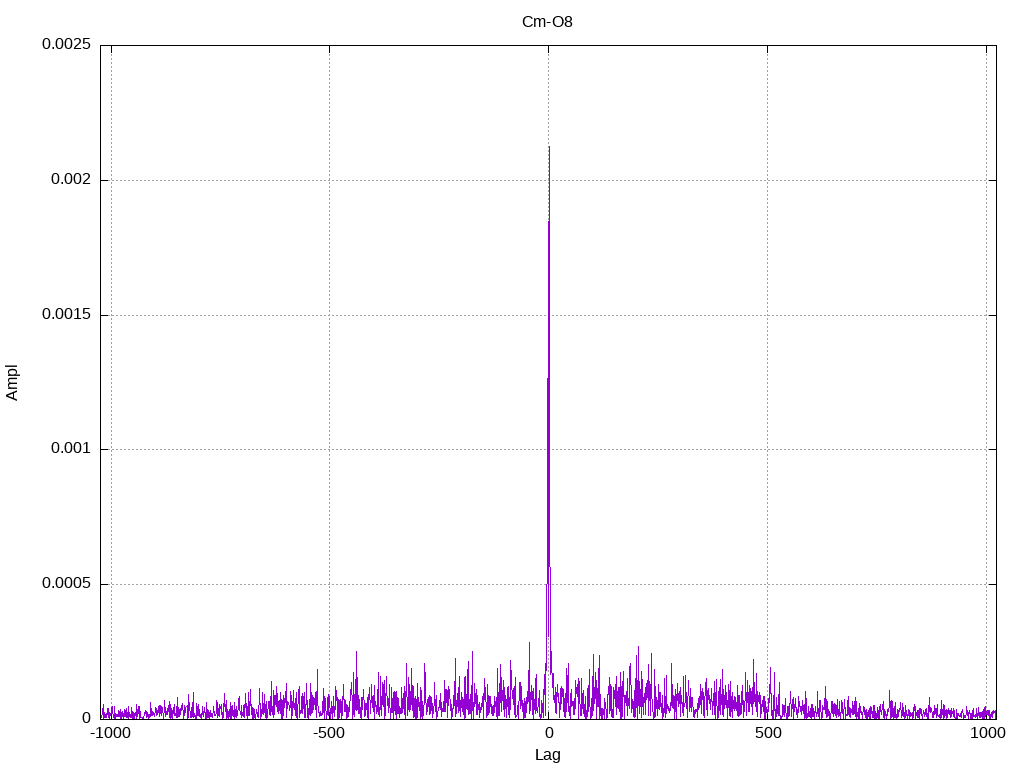This screenshot has height=768, width=1024.
Task: Click the grid intersection at lag 500, amplitude 0.0015
Action: pos(767,315)
